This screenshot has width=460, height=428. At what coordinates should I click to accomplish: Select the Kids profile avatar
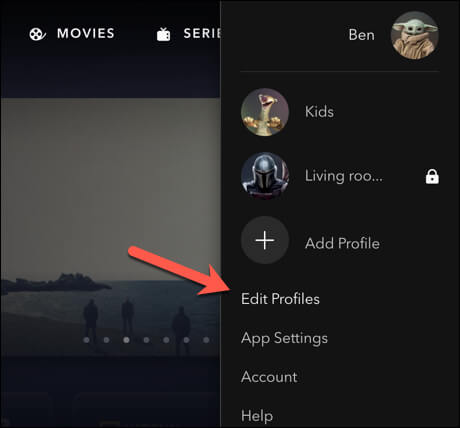pos(265,112)
